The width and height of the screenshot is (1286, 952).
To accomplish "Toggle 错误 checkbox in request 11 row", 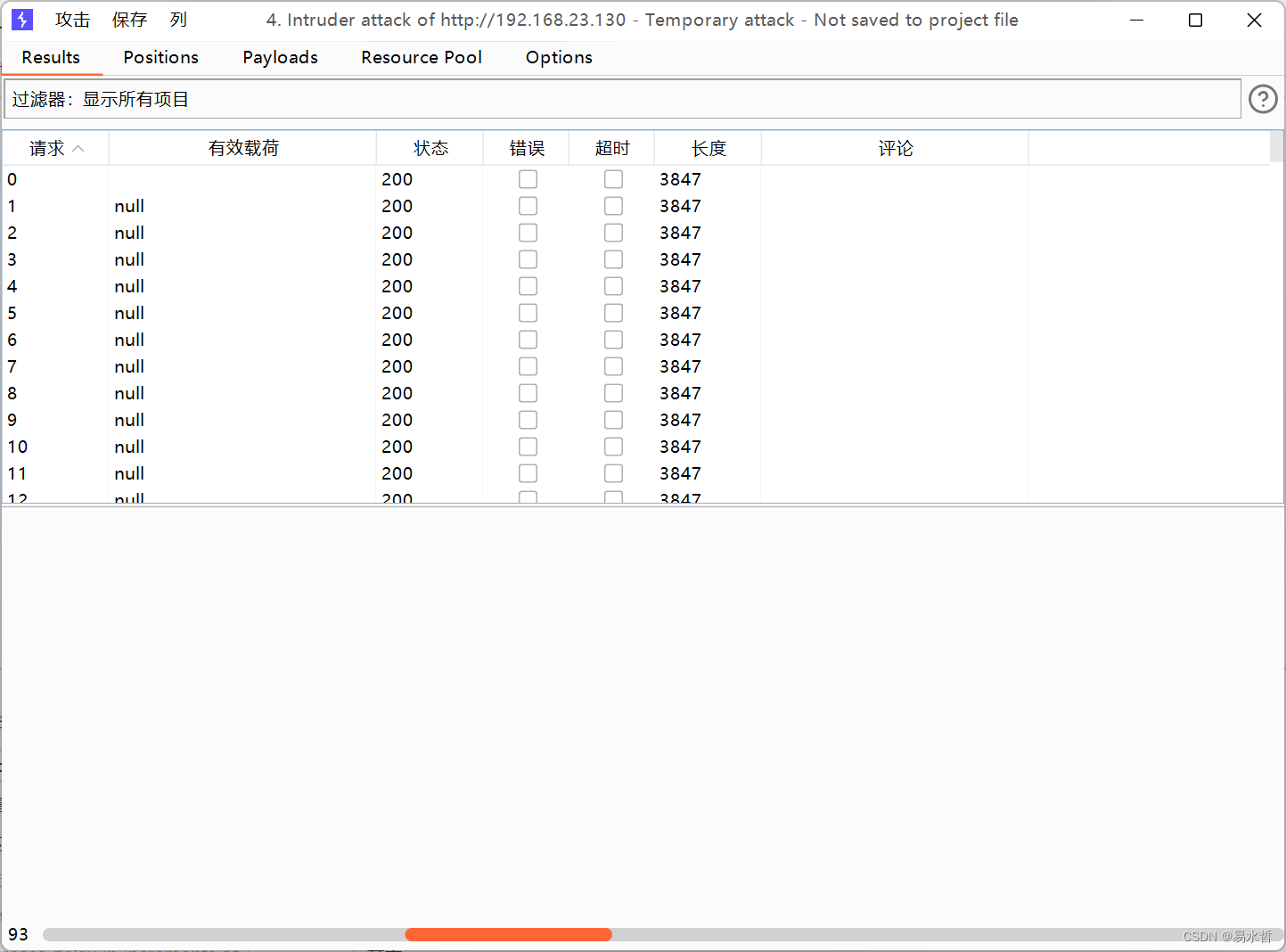I will (x=528, y=473).
